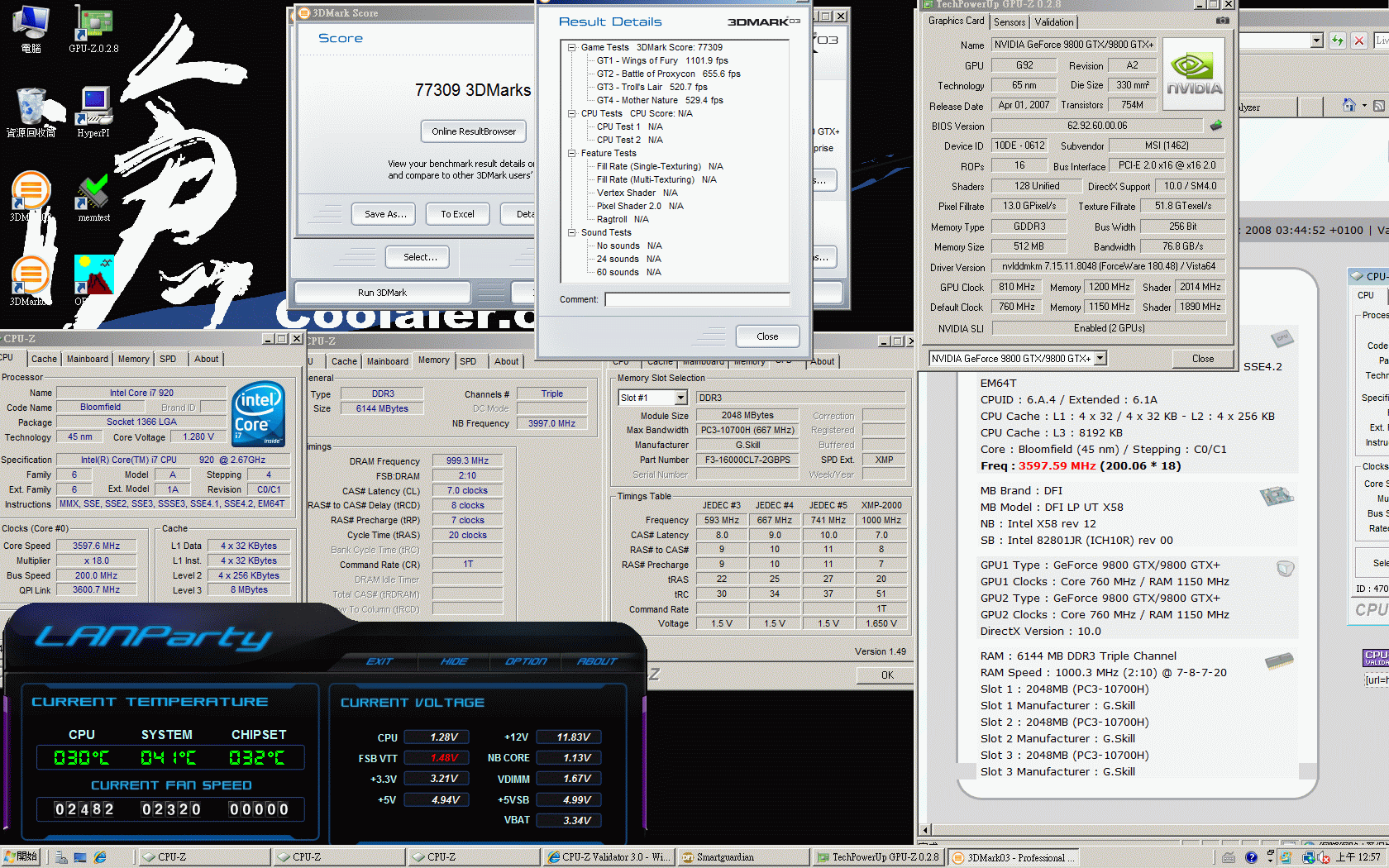Open the GPU selection dropdown in GPU-Z

point(1100,358)
